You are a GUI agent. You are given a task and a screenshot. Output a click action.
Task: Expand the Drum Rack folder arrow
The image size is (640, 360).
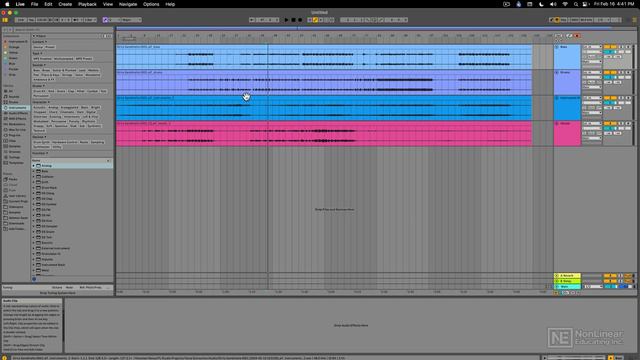[x=34, y=188]
